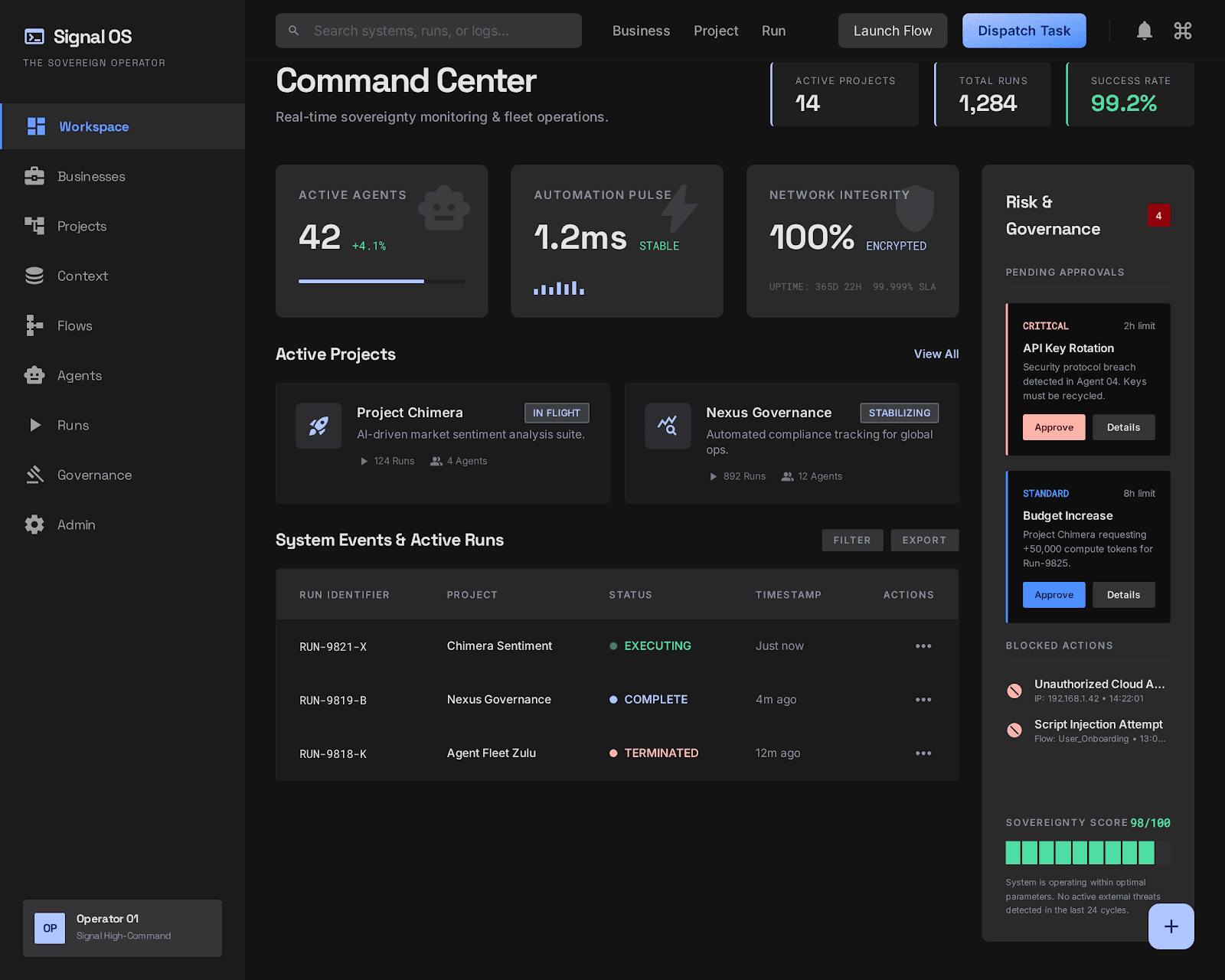Open the Operator 01 profile card
This screenshot has height=980, width=1225.
point(122,928)
